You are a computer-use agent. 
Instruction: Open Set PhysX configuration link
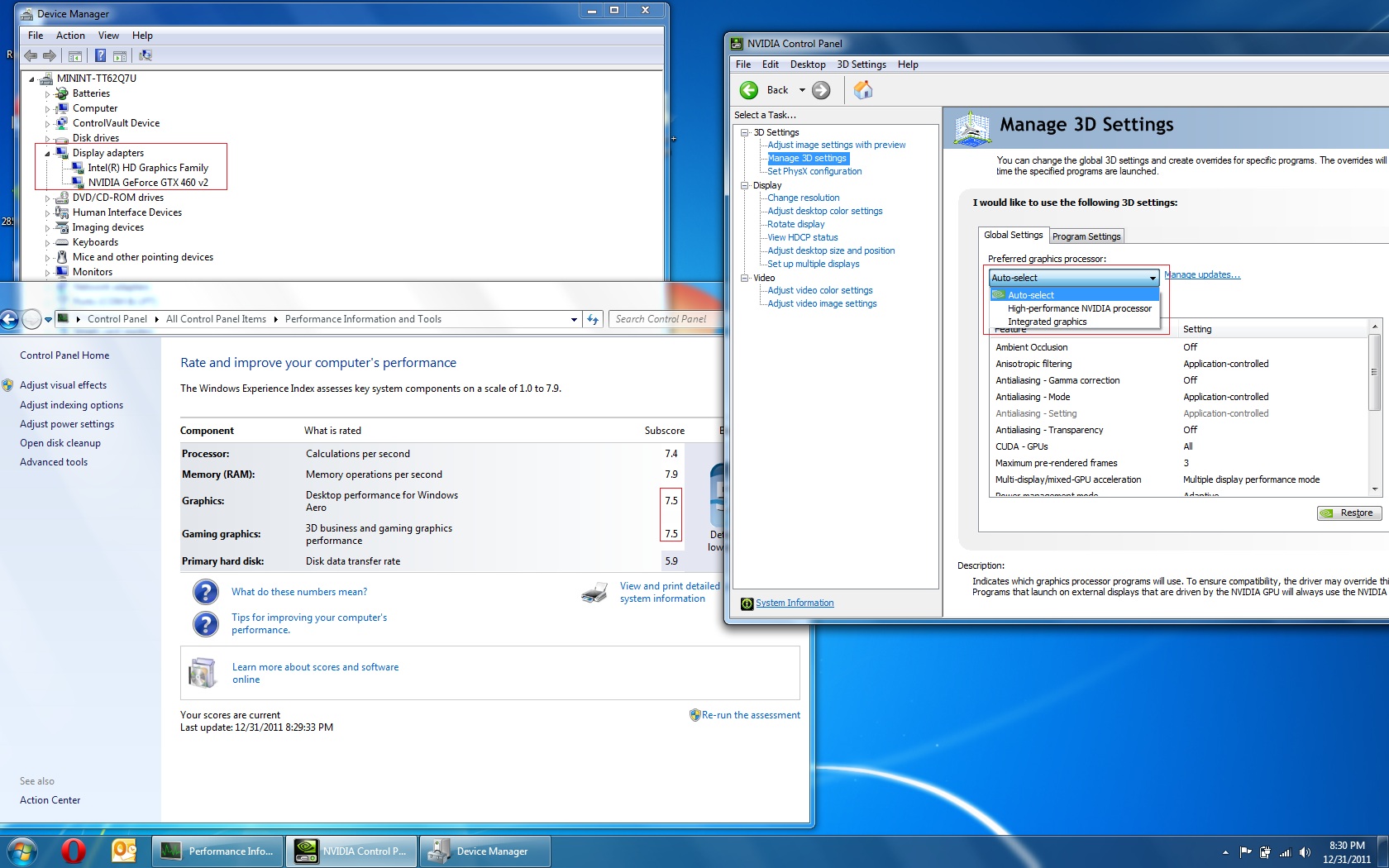click(x=814, y=171)
